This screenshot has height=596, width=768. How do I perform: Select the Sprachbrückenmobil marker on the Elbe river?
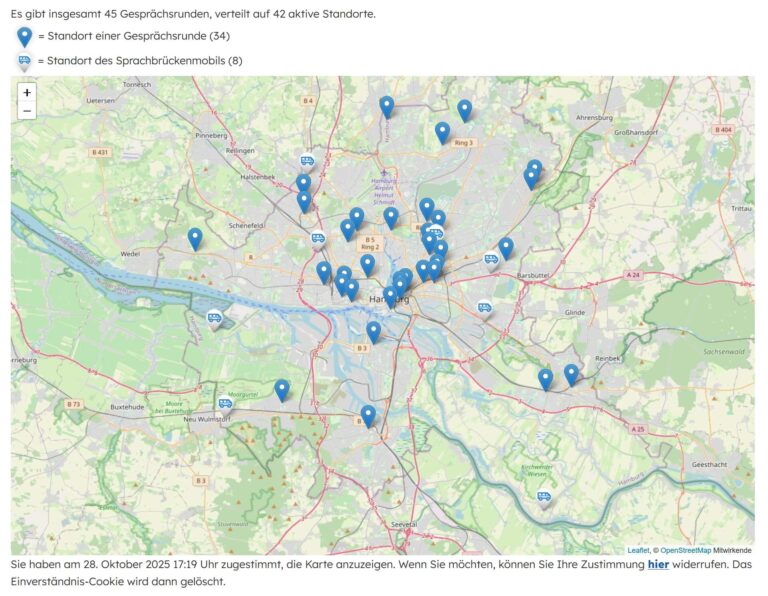[x=214, y=319]
